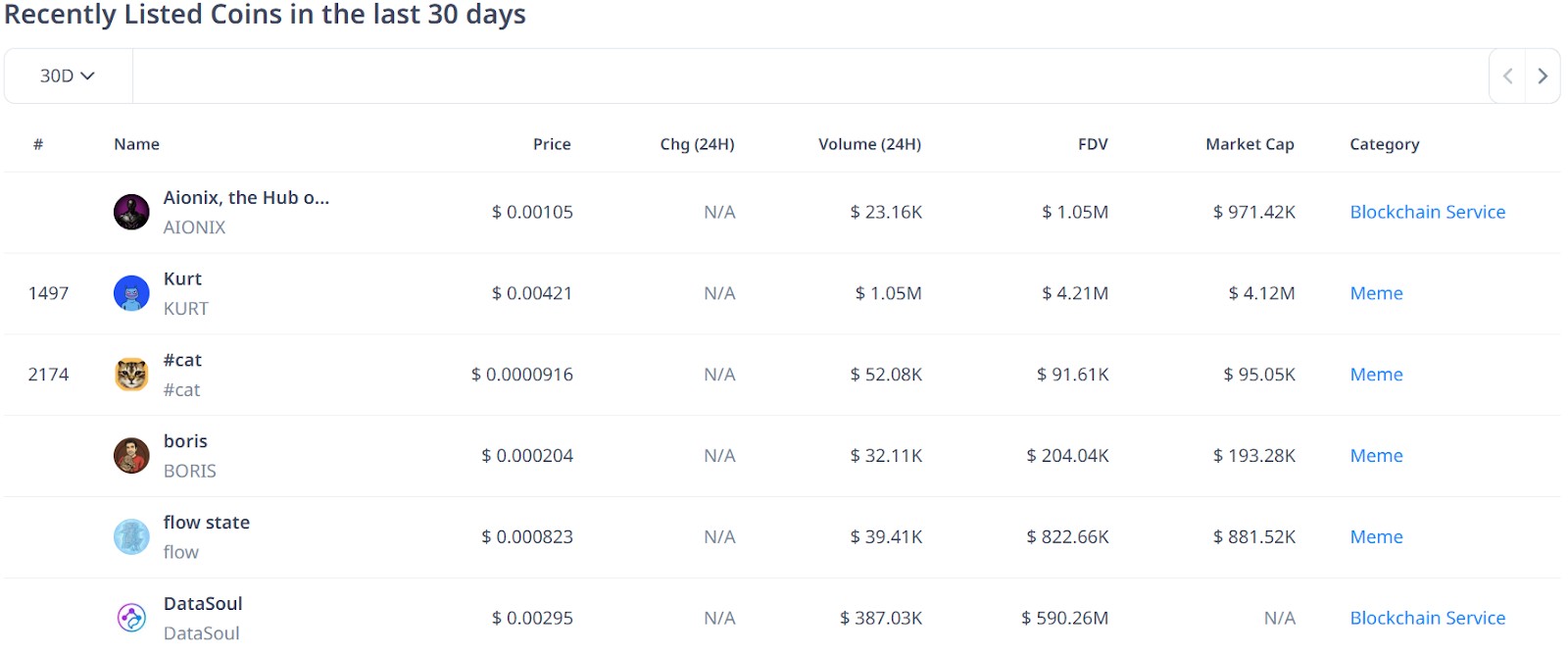This screenshot has width=1568, height=655.
Task: Click market cap $ 881.52K
Action: [x=1254, y=537]
